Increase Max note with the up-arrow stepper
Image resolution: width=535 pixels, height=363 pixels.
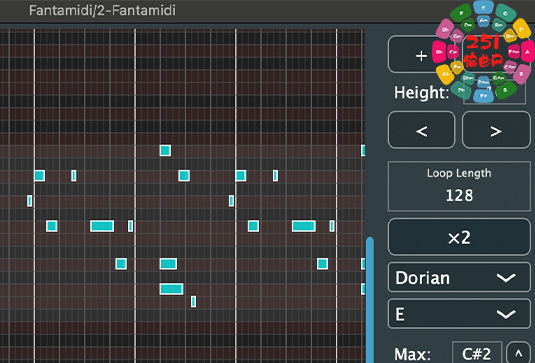click(x=519, y=353)
